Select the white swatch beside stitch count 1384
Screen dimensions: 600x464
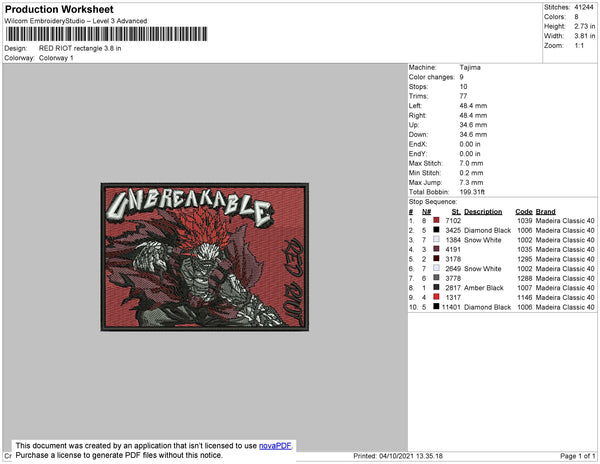(x=436, y=239)
